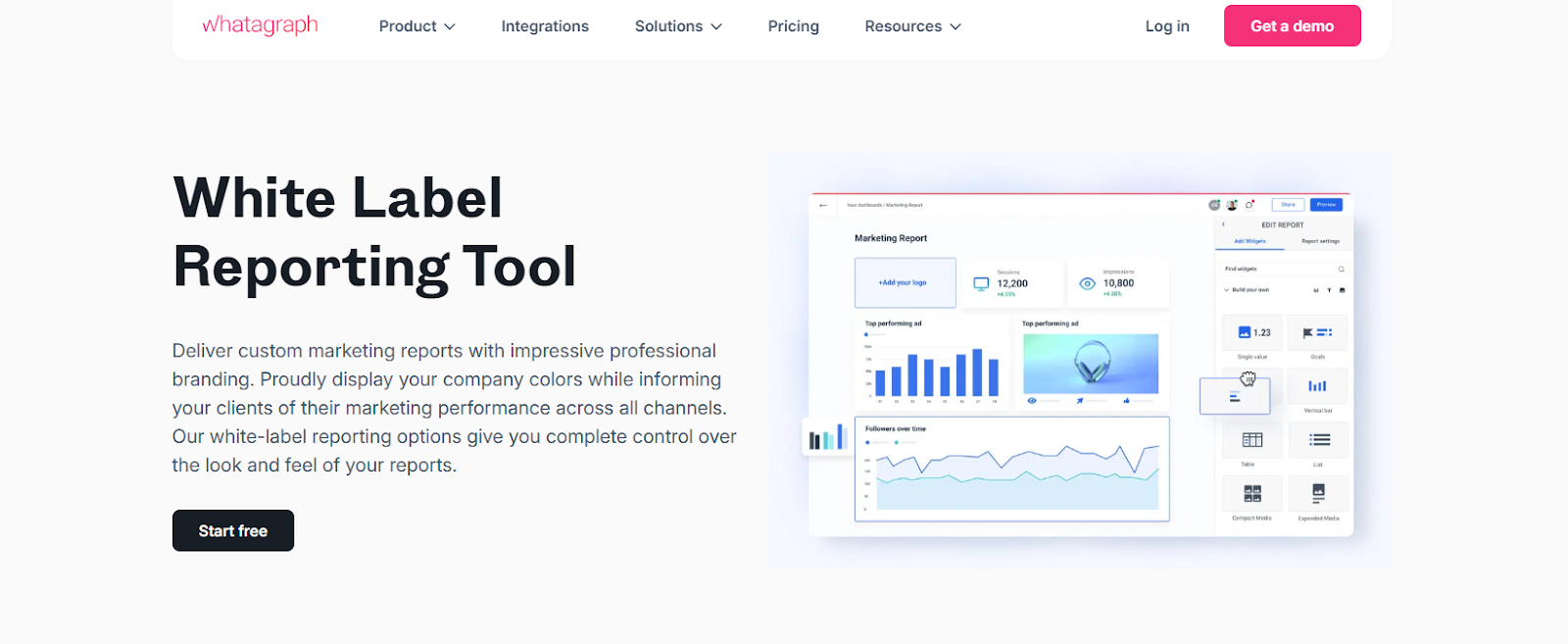Click the monitor icon in the Sessions card
The image size is (1568, 644).
coord(981,284)
